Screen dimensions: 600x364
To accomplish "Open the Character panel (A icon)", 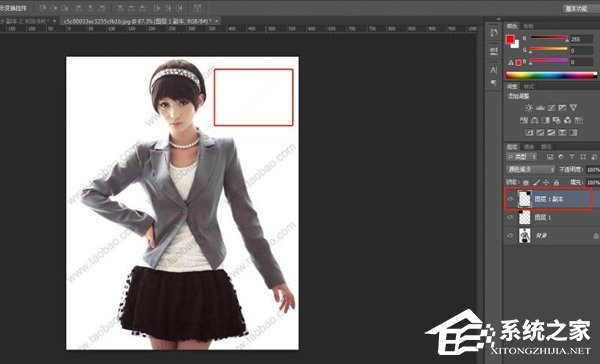I will [493, 70].
